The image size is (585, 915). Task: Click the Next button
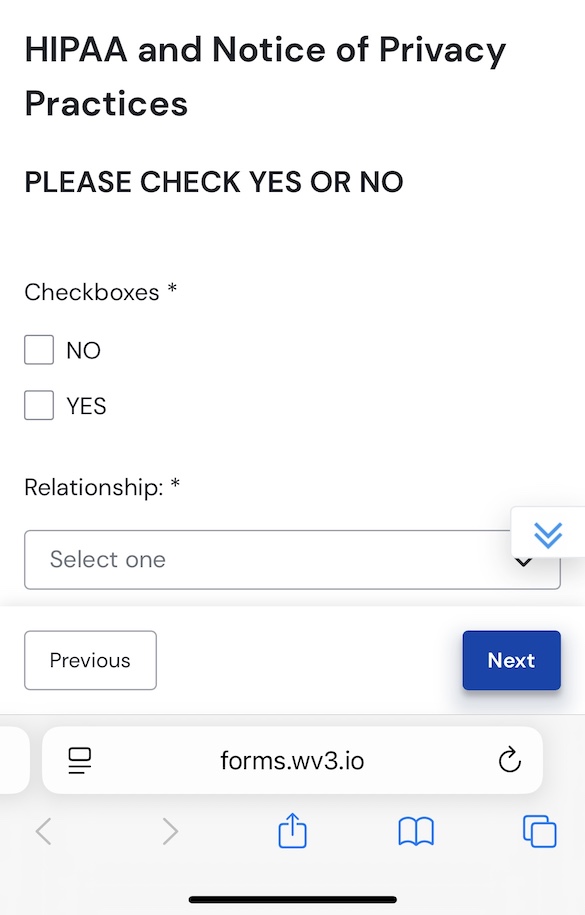pos(511,660)
